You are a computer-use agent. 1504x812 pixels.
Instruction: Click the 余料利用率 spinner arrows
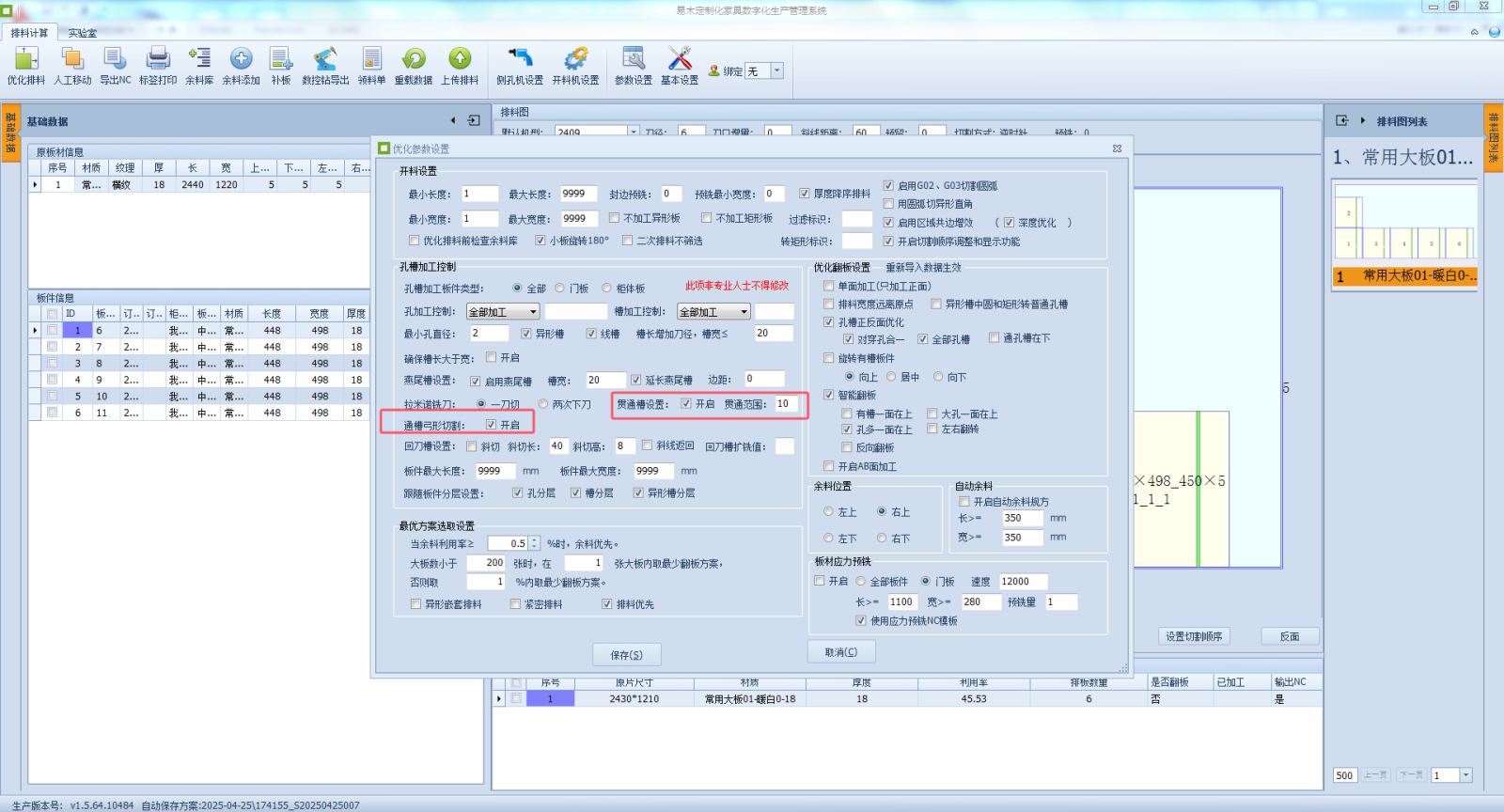534,543
